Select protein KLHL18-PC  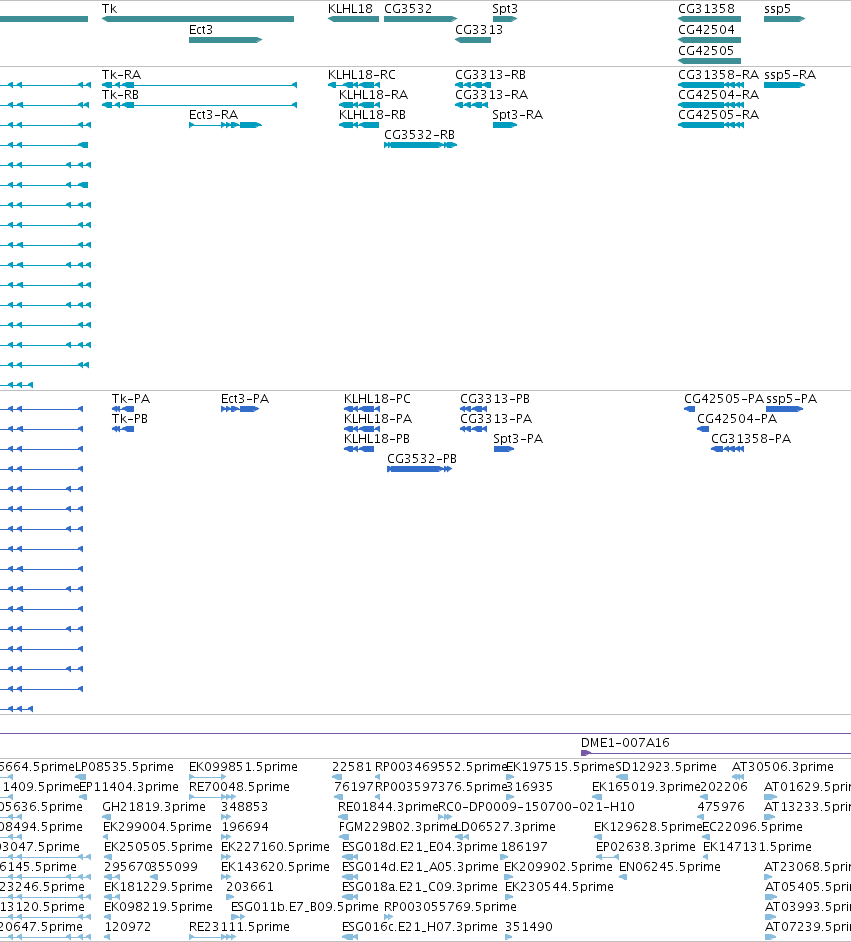(362, 409)
